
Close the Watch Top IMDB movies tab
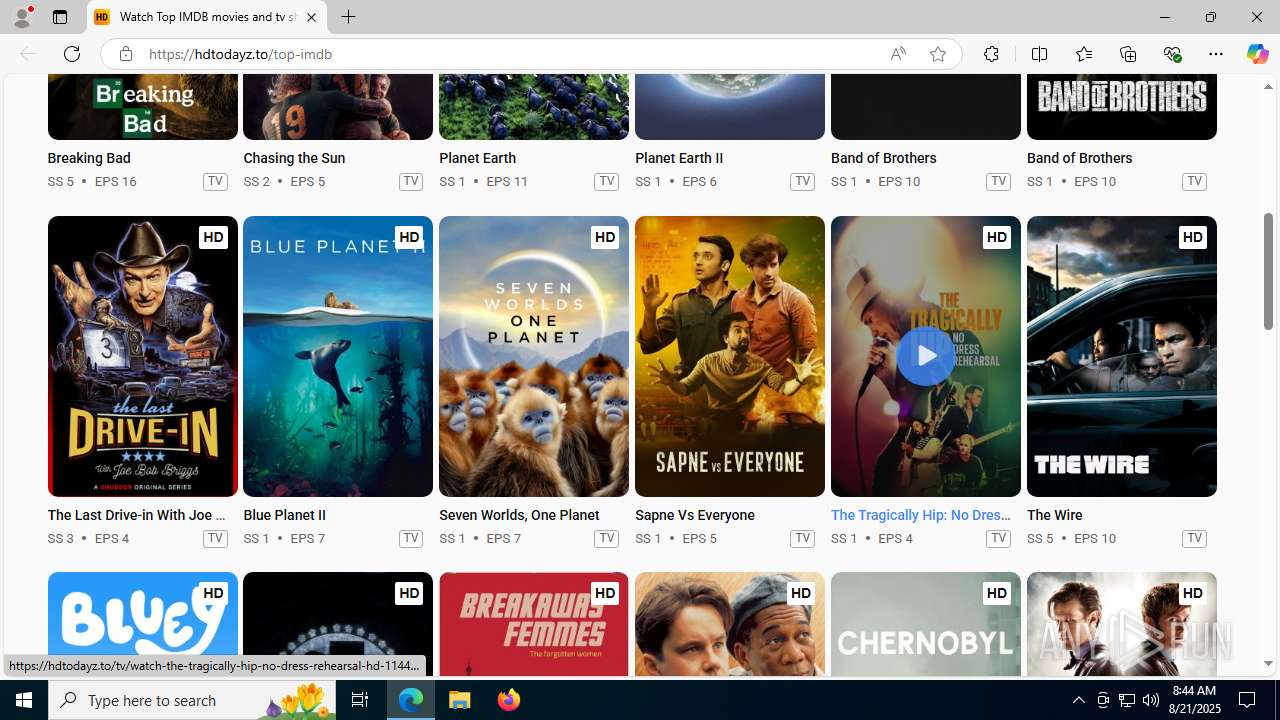[311, 17]
